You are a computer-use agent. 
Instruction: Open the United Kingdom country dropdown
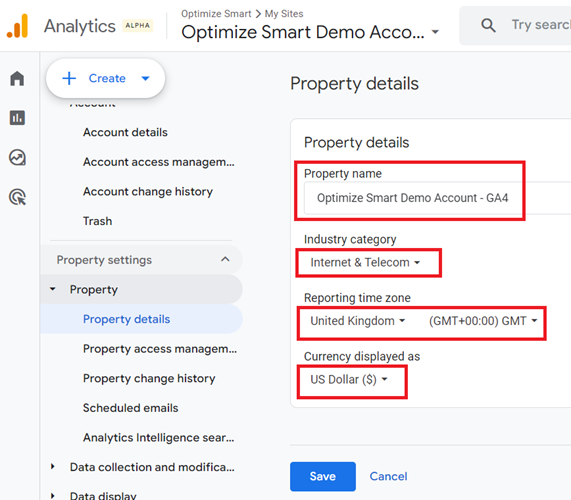click(x=358, y=321)
